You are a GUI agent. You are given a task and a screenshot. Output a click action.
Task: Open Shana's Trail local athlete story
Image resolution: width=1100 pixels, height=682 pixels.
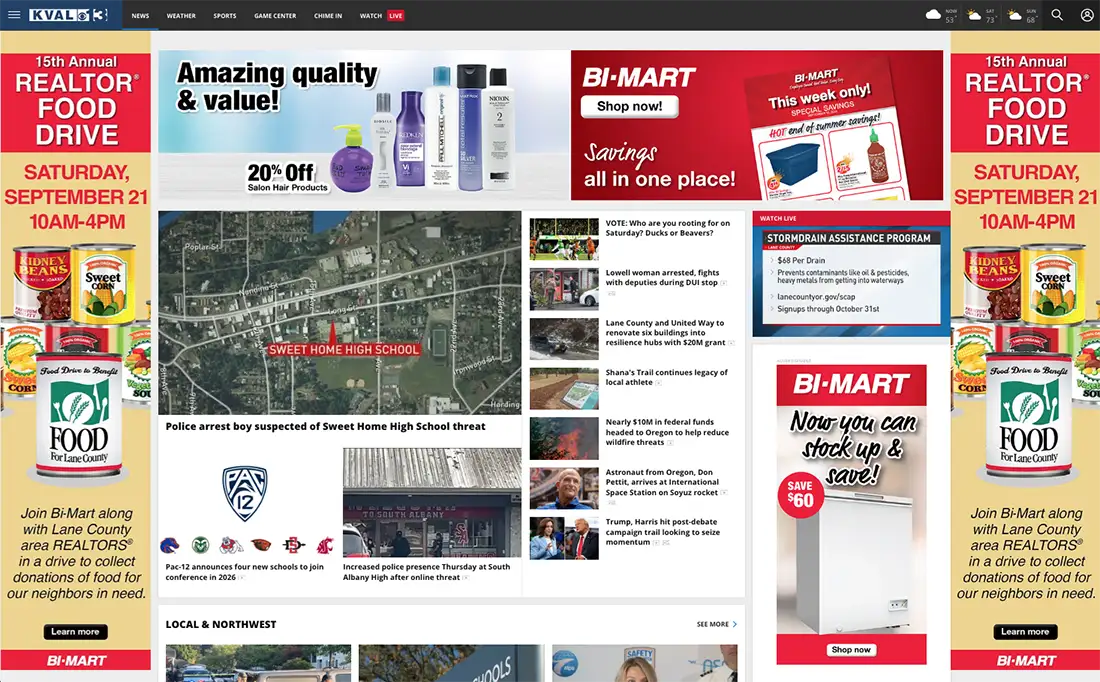[666, 377]
